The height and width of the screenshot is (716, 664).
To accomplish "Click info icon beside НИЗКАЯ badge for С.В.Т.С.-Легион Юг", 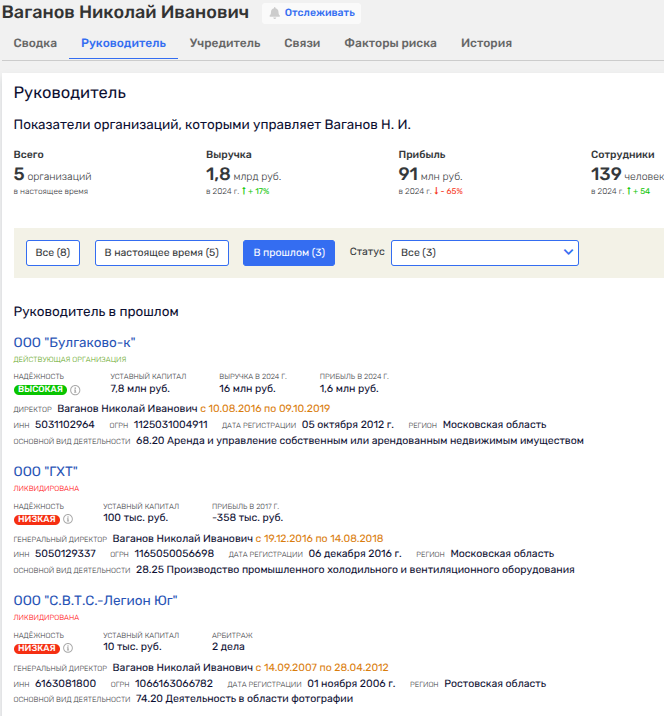I will click(x=68, y=648).
